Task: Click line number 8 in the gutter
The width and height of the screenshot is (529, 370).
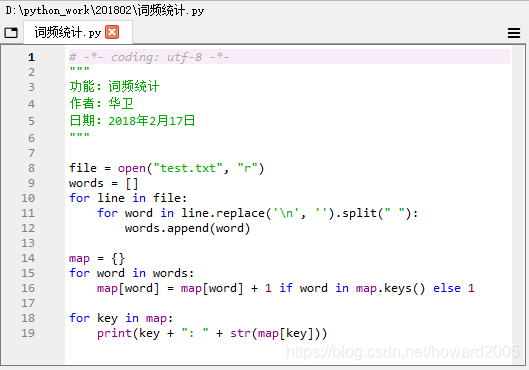Action: pos(31,168)
